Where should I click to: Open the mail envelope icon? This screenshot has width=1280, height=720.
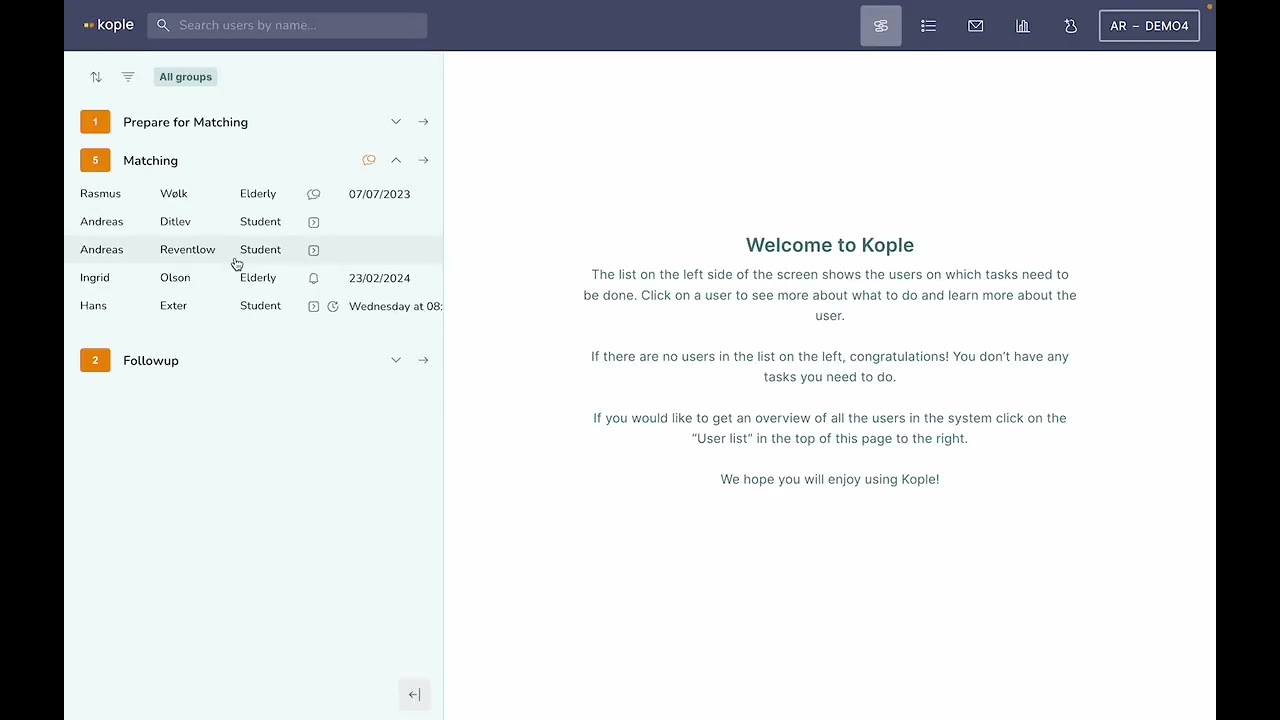point(976,26)
